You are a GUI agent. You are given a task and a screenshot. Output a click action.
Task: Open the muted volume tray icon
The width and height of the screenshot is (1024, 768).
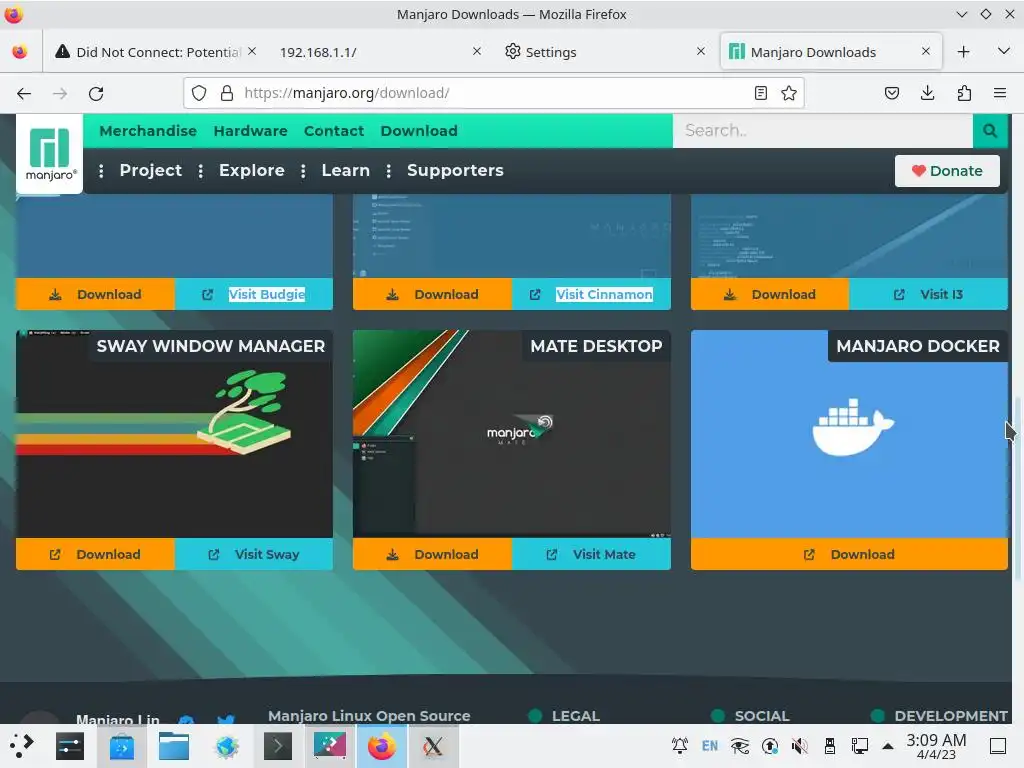(799, 746)
